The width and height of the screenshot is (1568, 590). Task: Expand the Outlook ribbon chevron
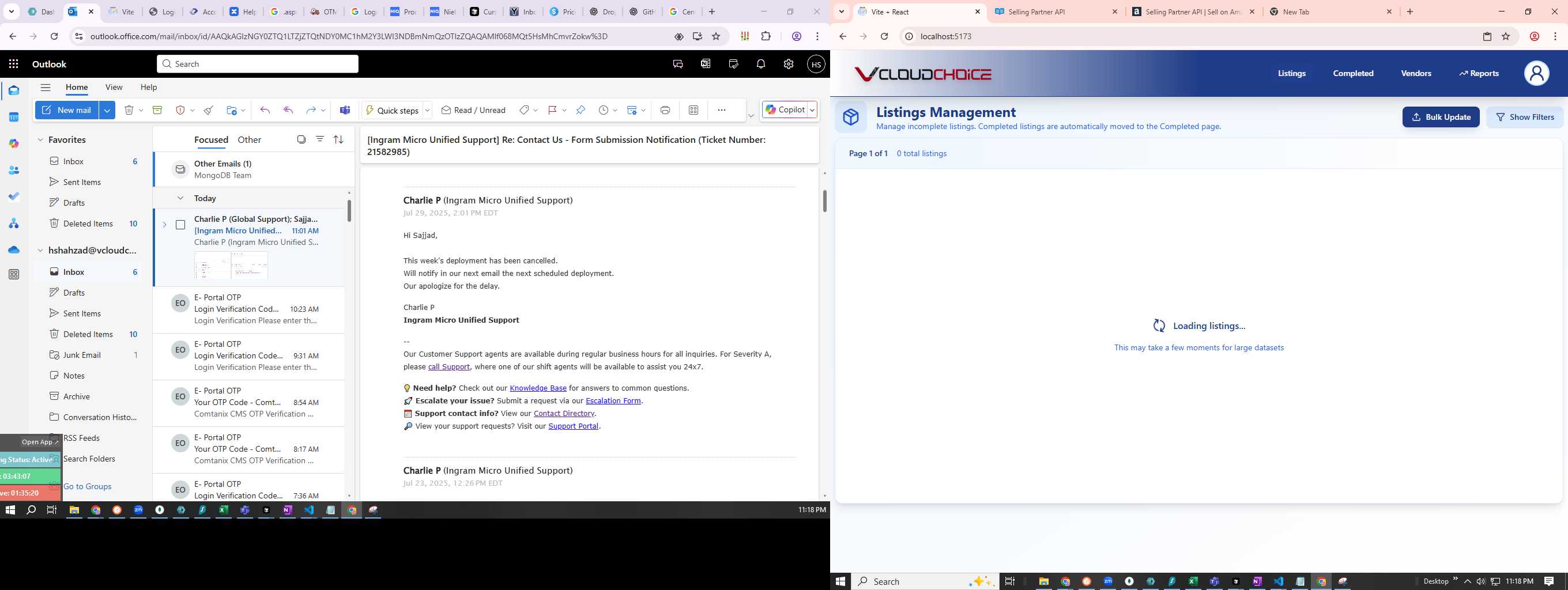(x=751, y=116)
